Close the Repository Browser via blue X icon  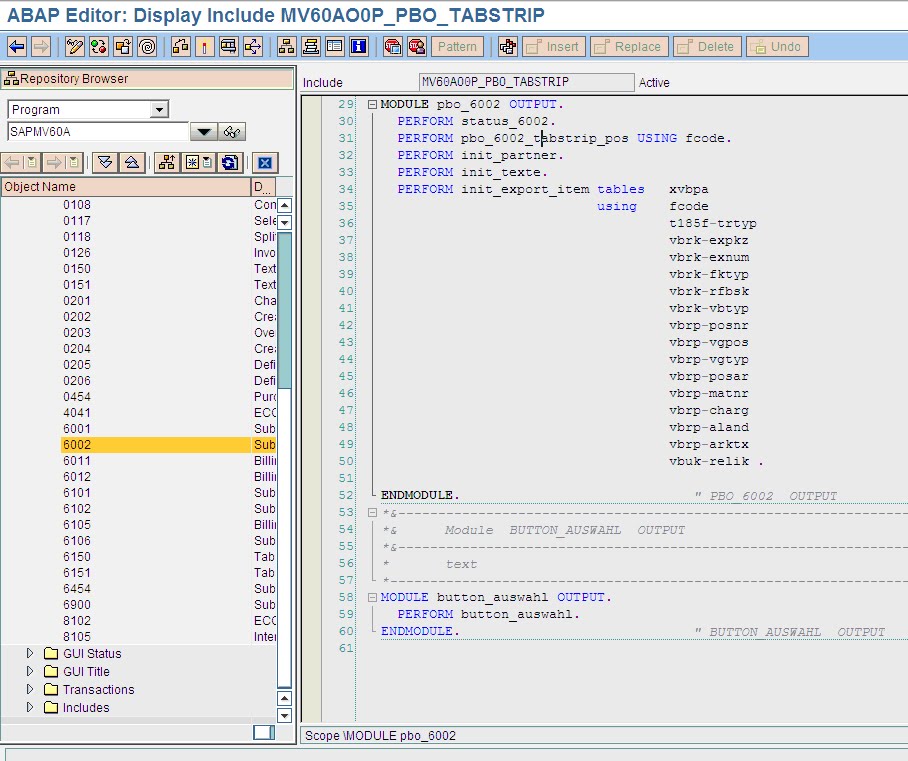tap(266, 162)
